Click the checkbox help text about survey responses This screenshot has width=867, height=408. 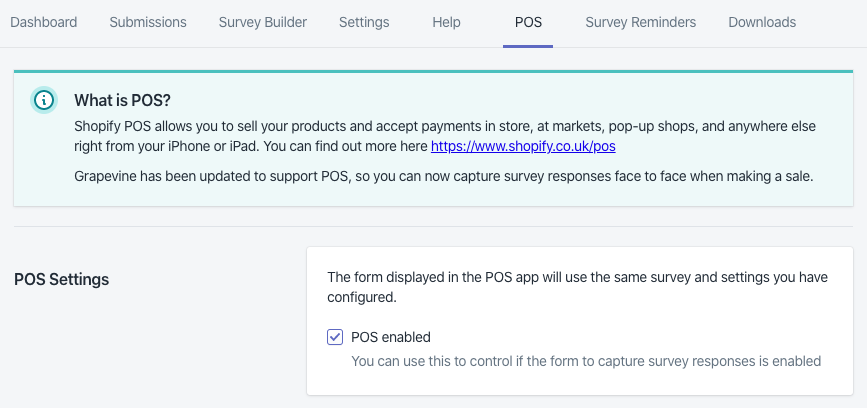tap(585, 361)
